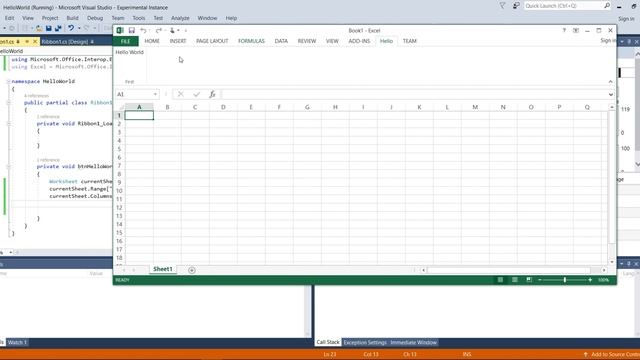
Task: Open PAGE LAYOUT ribbon tab
Action: click(x=212, y=41)
